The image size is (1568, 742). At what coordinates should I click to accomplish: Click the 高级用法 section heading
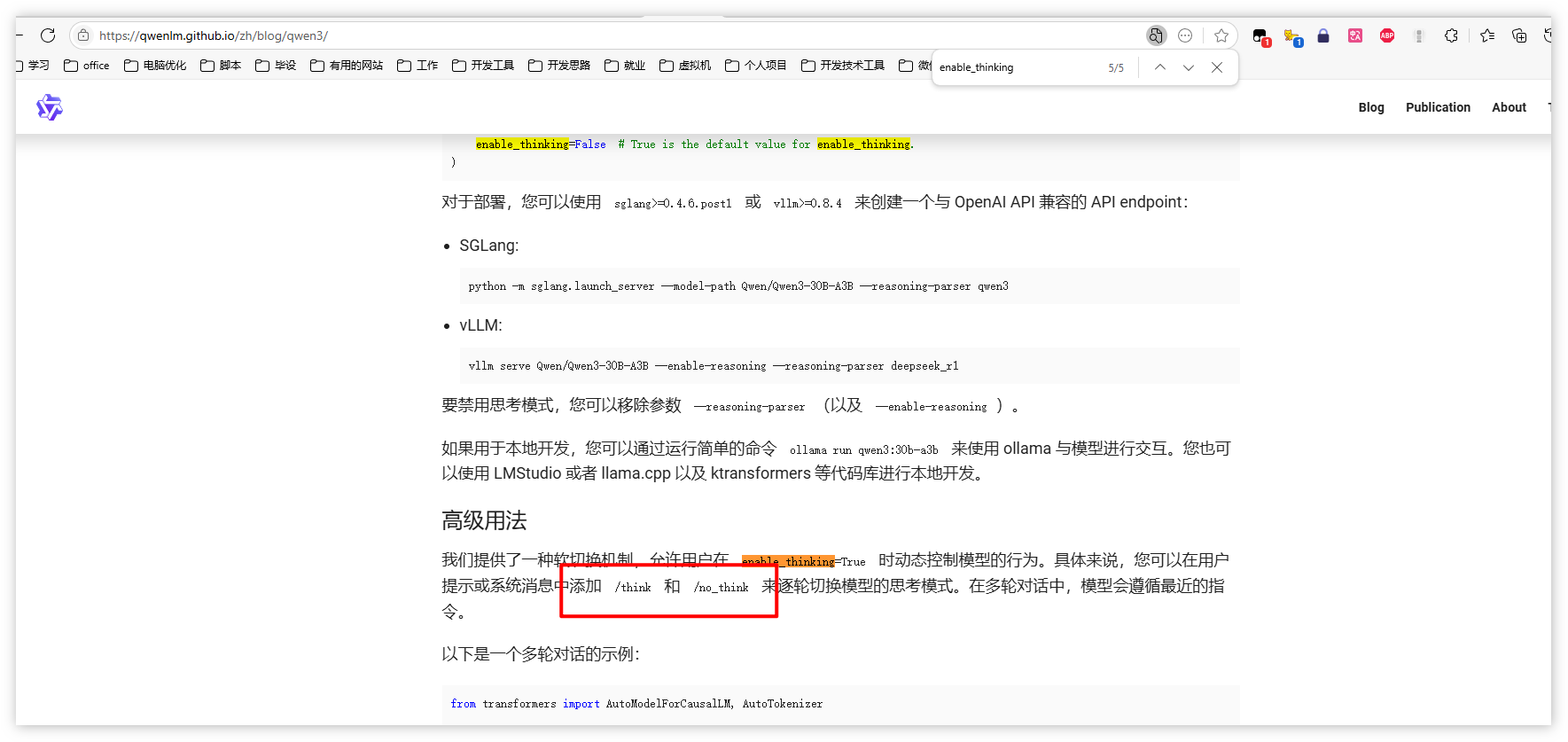coord(484,520)
